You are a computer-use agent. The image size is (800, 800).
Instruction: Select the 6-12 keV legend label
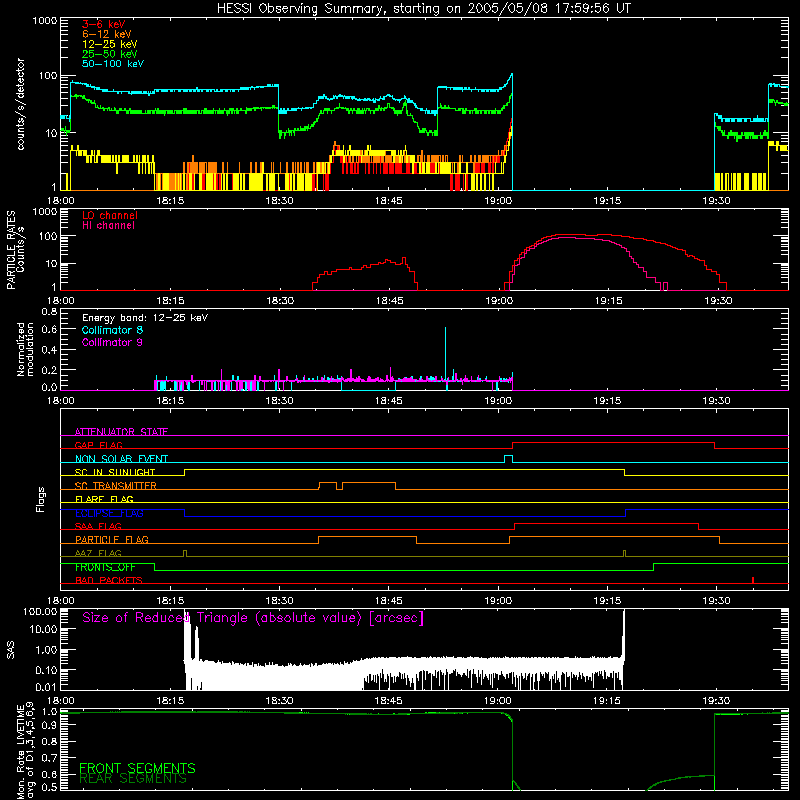pos(107,34)
